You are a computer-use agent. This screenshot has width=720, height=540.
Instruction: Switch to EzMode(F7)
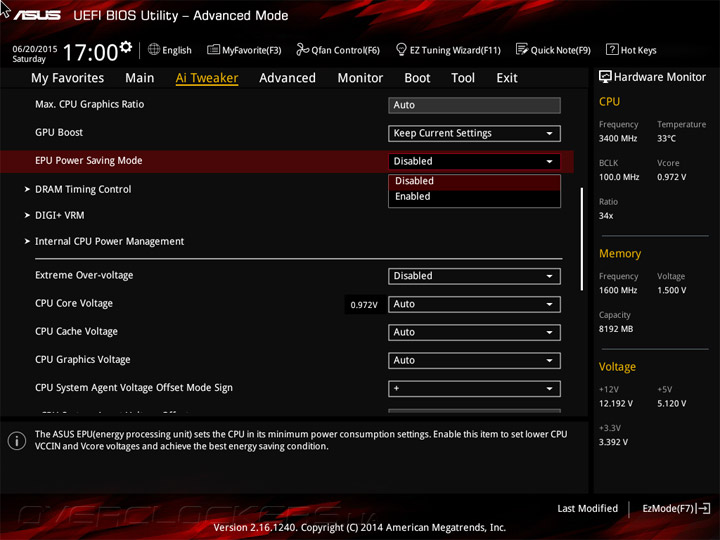tap(668, 508)
